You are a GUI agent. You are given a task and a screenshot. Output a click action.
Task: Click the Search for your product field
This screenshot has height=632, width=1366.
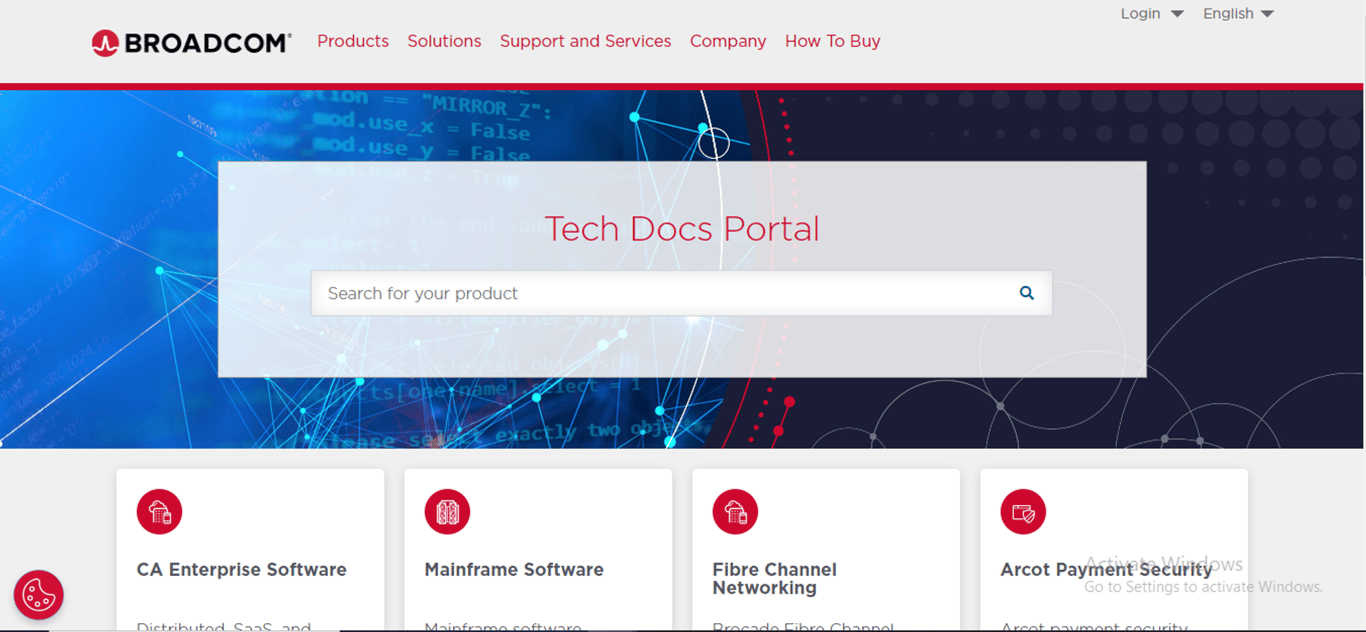[681, 293]
